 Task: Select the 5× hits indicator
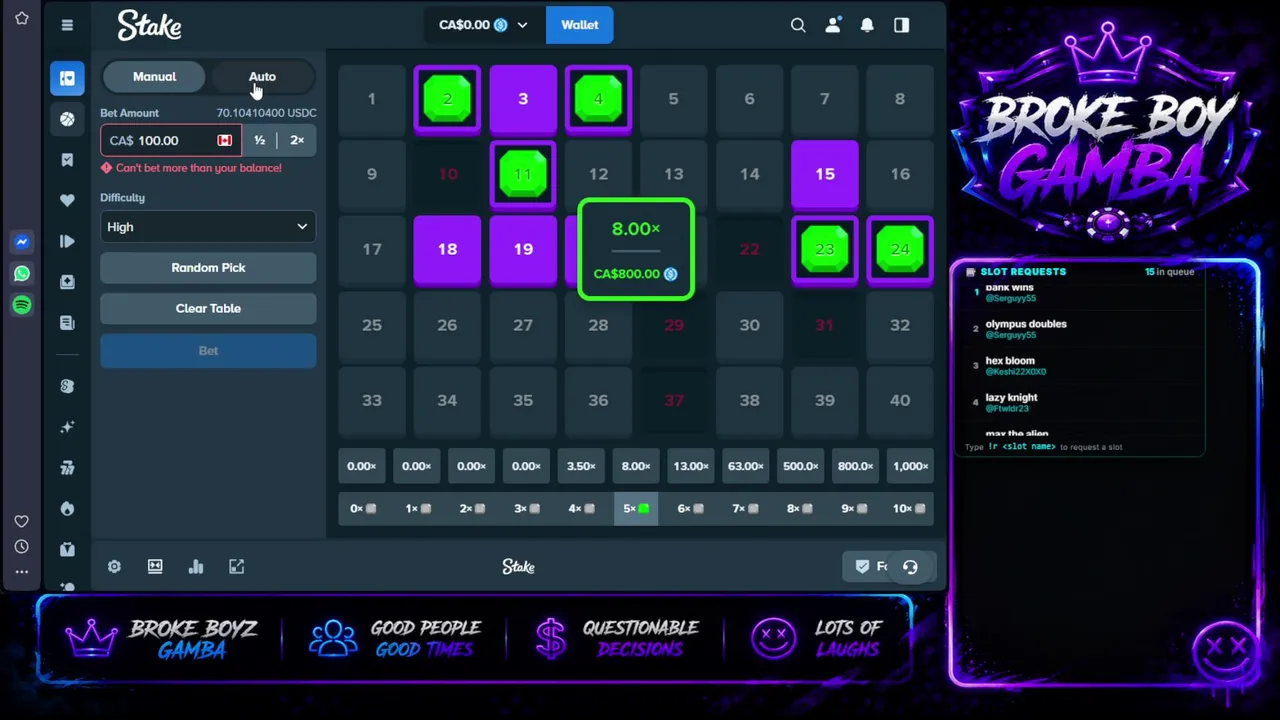point(636,509)
